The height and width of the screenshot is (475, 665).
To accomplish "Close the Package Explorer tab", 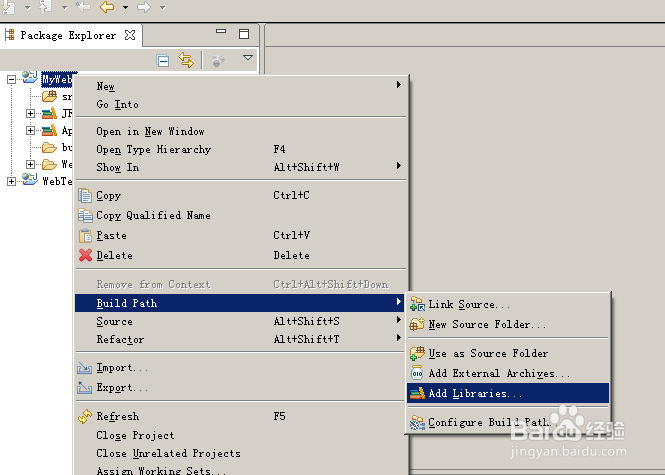I will tap(130, 35).
